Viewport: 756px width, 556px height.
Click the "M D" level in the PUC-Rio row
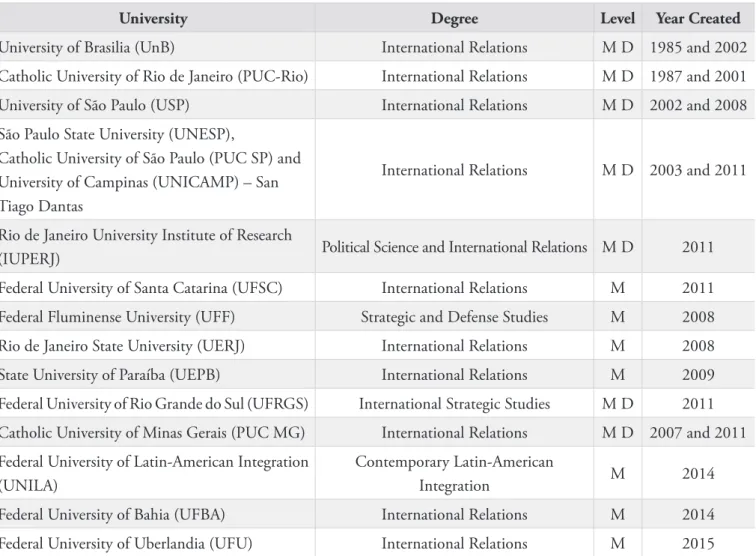pos(618,76)
